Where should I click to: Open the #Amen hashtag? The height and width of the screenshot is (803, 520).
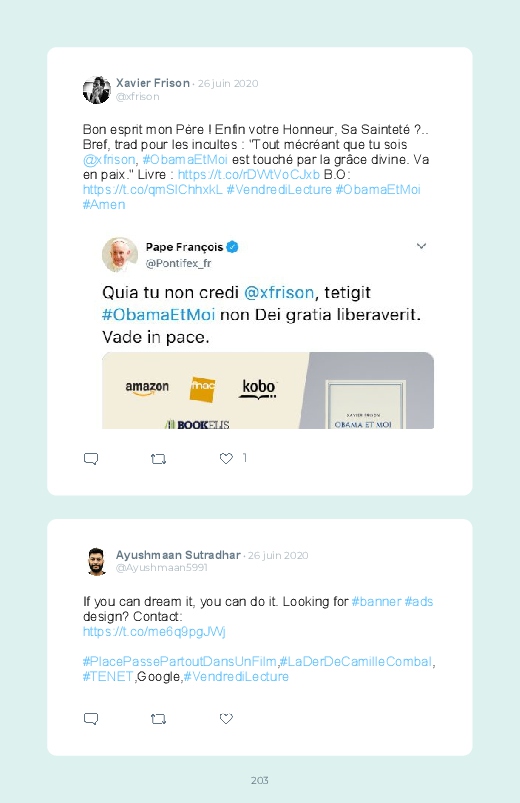(x=104, y=204)
